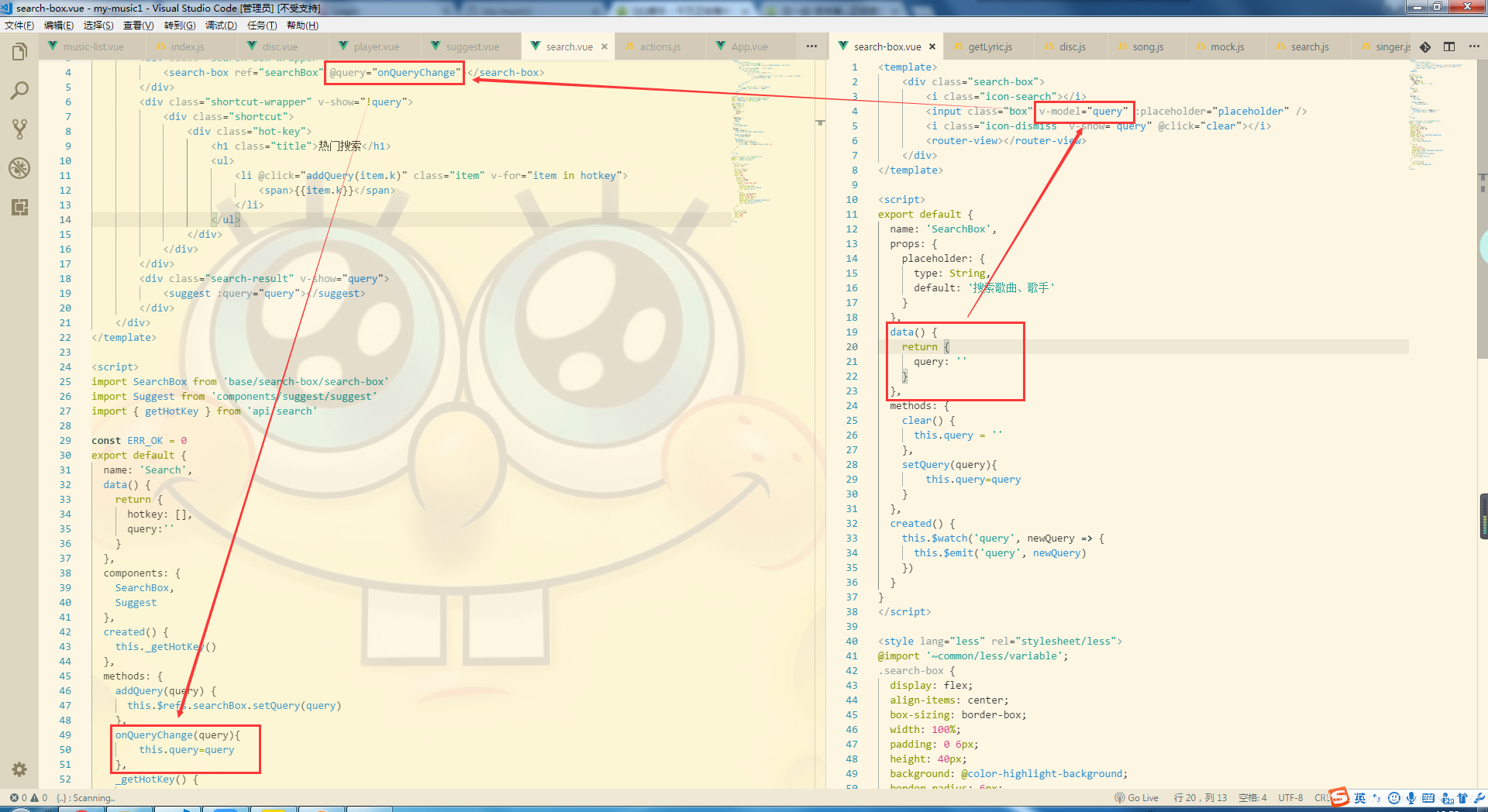1488x812 pixels.
Task: Click '@import ~common/less/variable' line
Action: click(973, 655)
